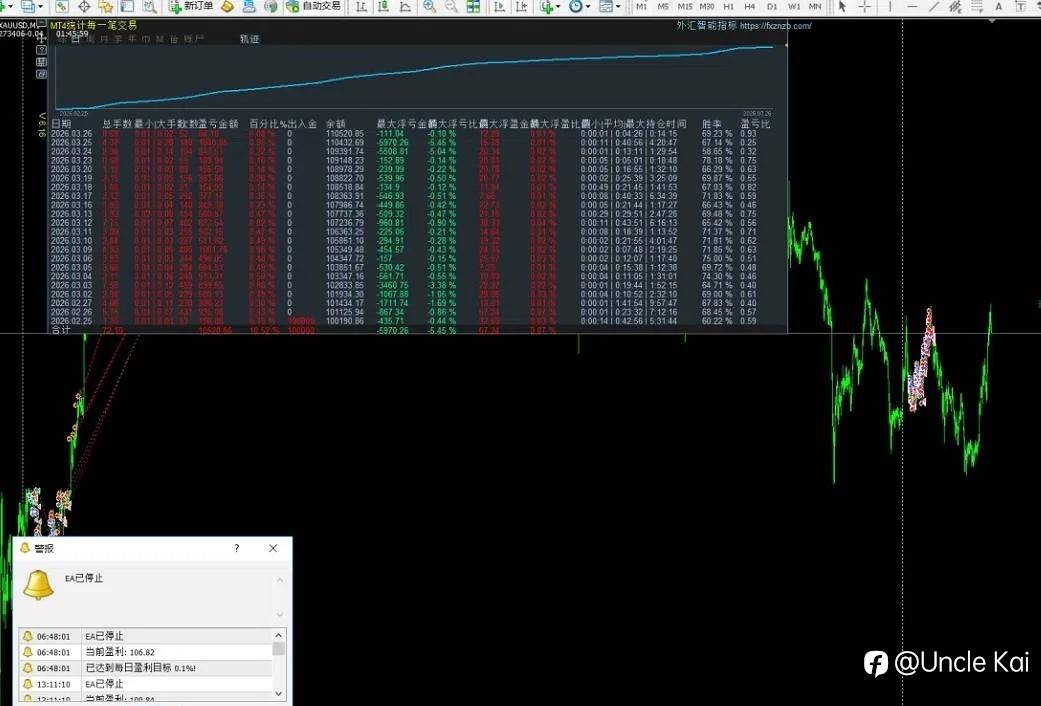Click the help question mark in 警报 dialog
Viewport: 1041px width, 706px height.
click(x=237, y=548)
